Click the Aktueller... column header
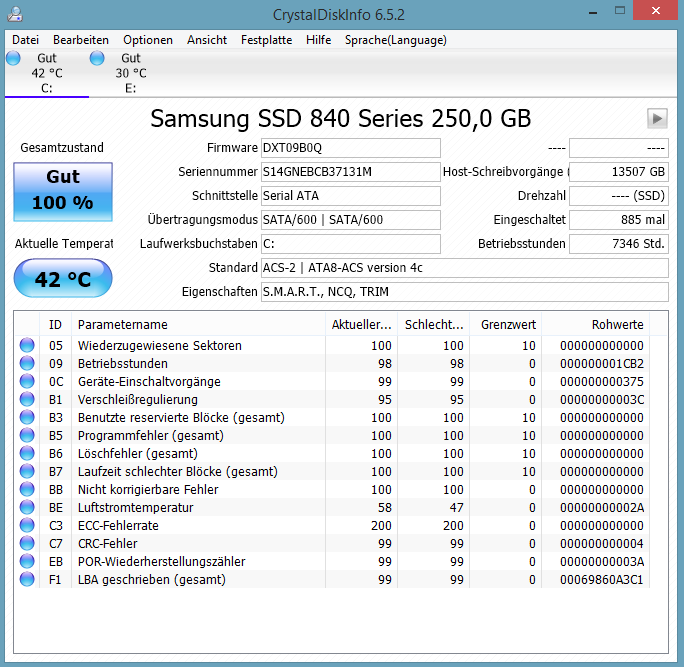684x667 pixels. click(362, 325)
